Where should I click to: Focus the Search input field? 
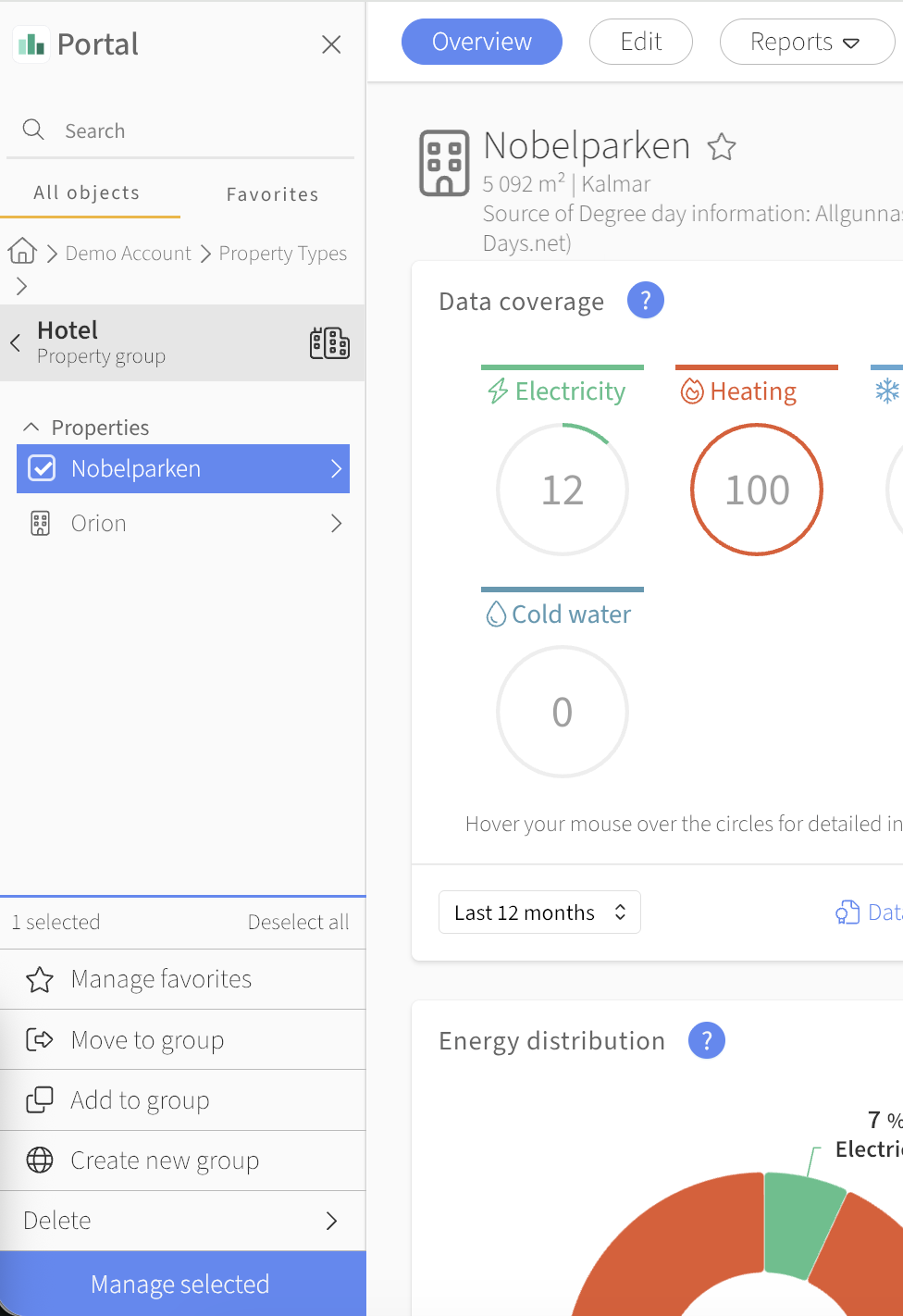pyautogui.click(x=180, y=130)
